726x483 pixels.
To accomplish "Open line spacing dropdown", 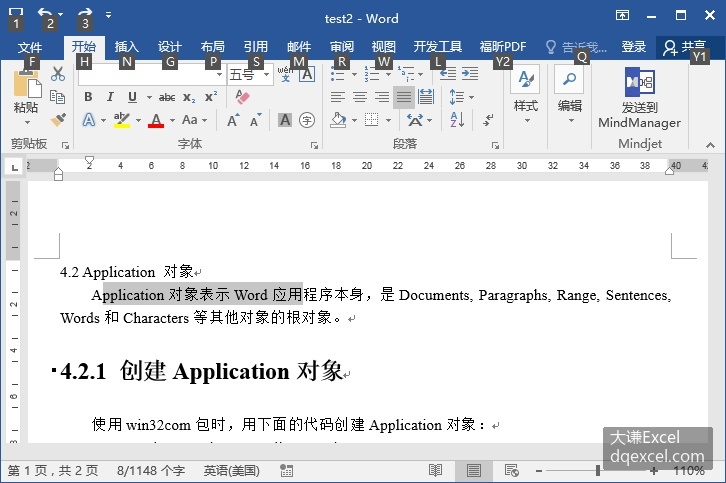I will point(471,97).
